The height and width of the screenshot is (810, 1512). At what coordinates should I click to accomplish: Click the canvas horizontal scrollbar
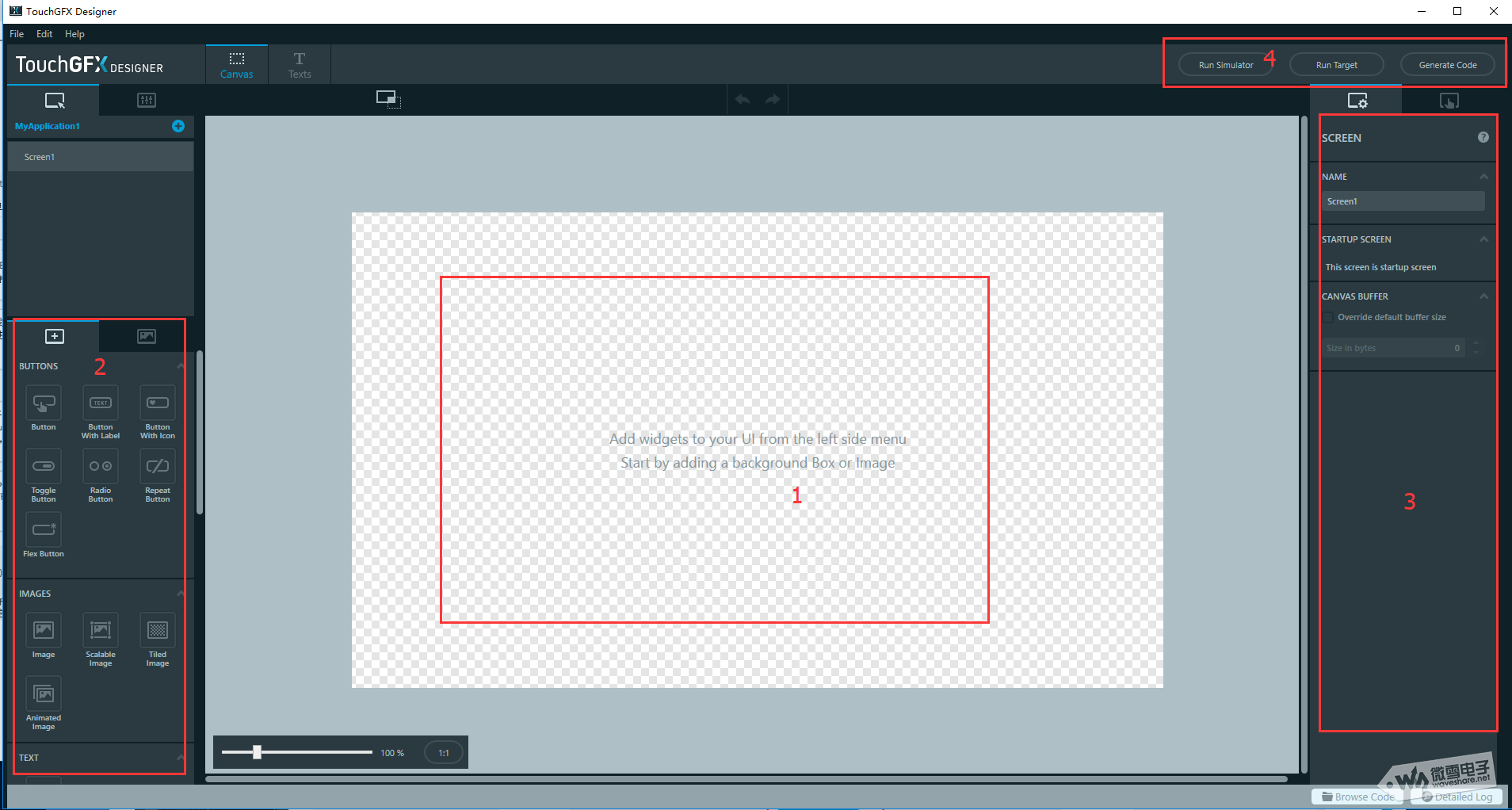coord(746,779)
